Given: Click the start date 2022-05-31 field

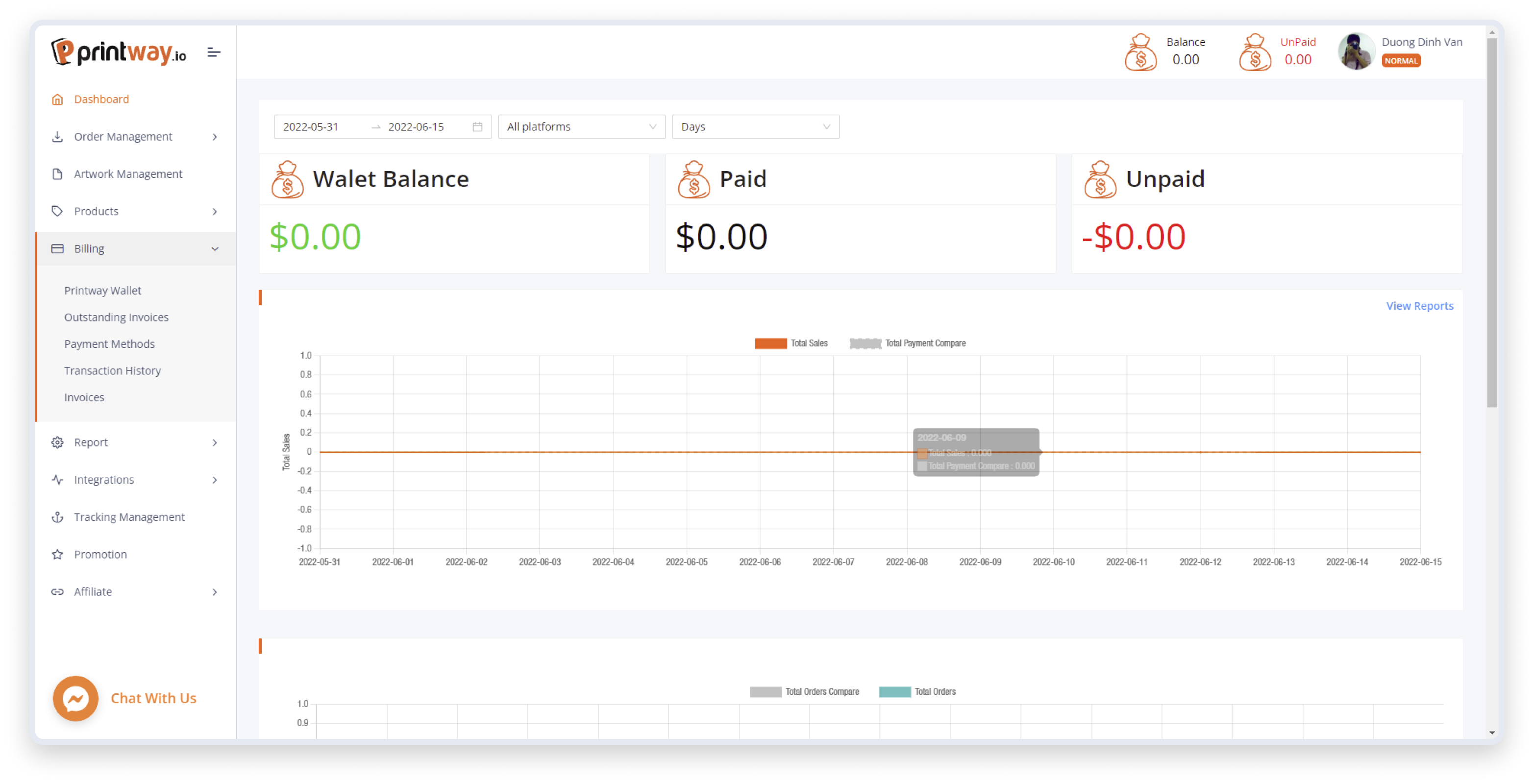Looking at the screenshot, I should coord(311,127).
